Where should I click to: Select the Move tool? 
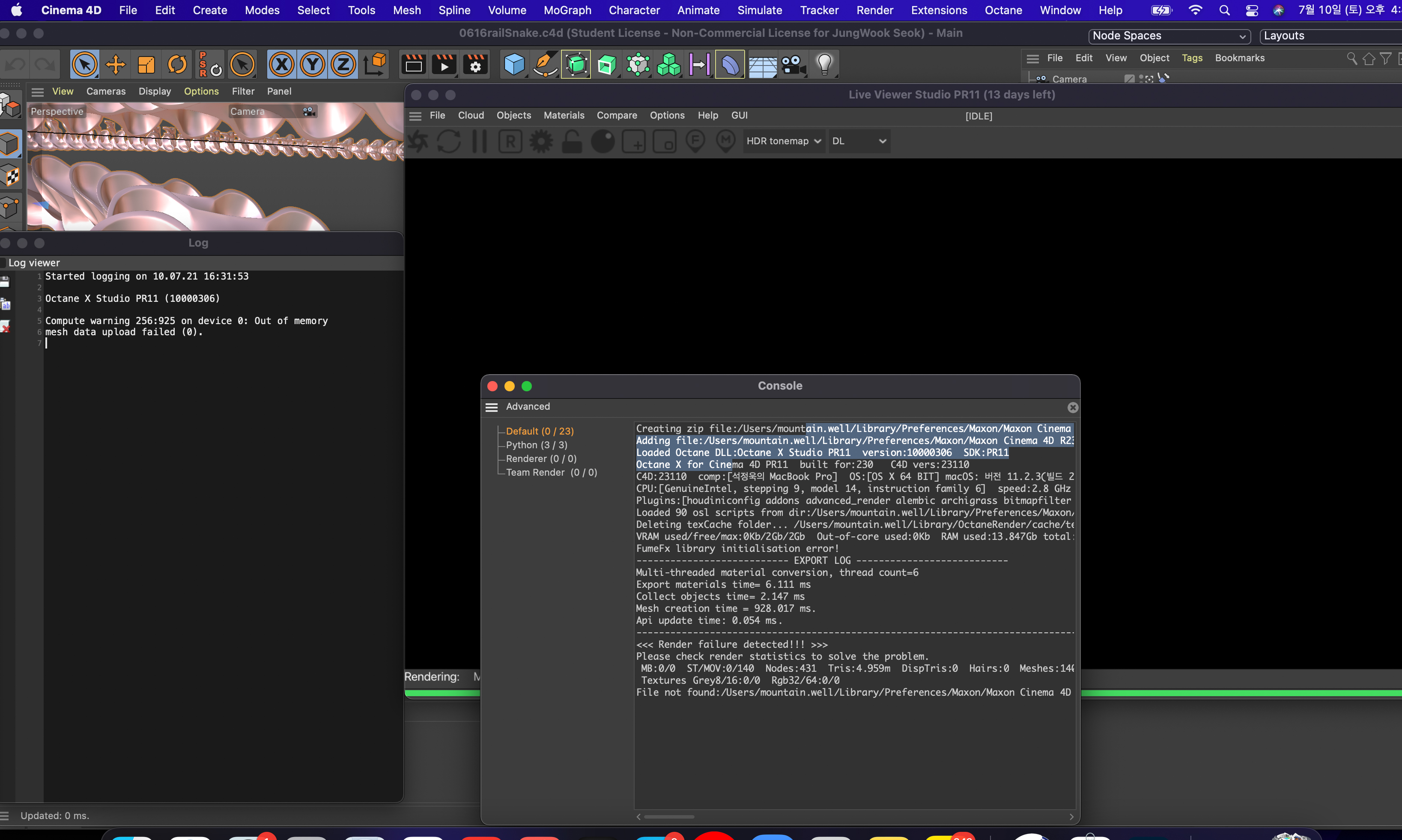[116, 65]
